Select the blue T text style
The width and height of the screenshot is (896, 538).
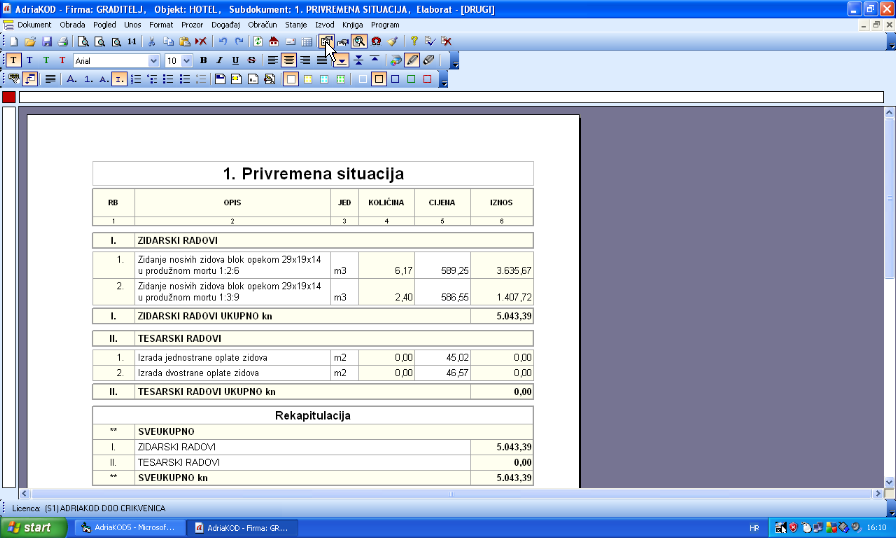coord(30,60)
